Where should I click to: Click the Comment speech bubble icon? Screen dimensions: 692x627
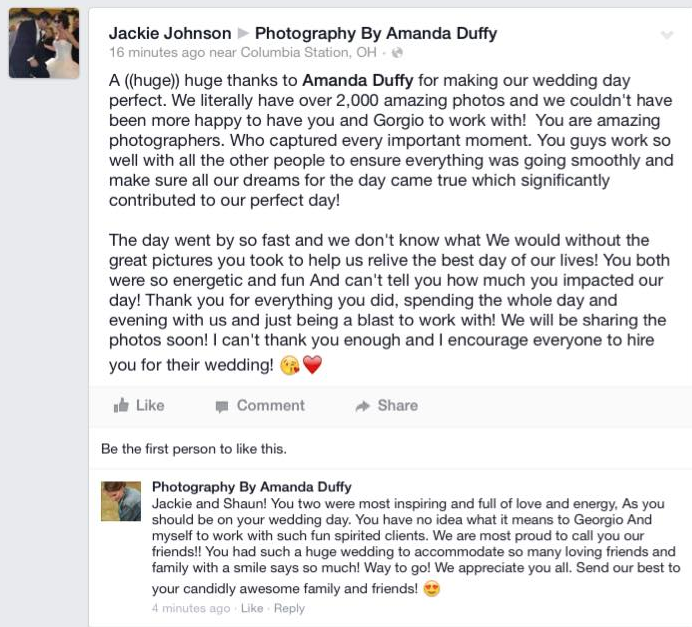tap(222, 406)
